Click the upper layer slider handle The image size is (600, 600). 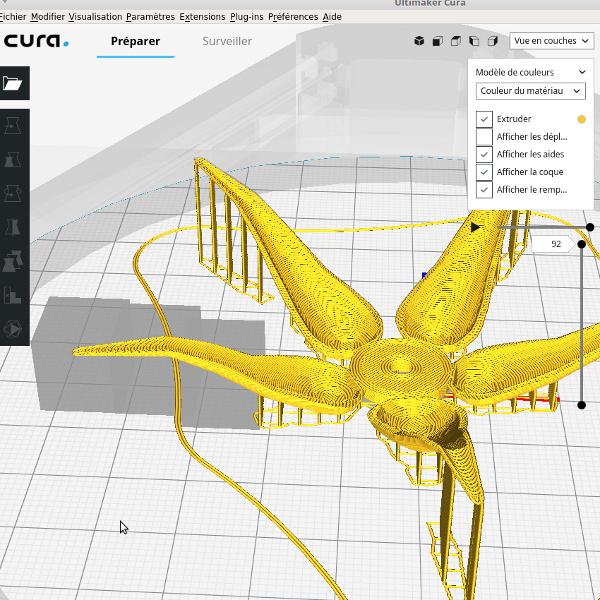(x=581, y=244)
